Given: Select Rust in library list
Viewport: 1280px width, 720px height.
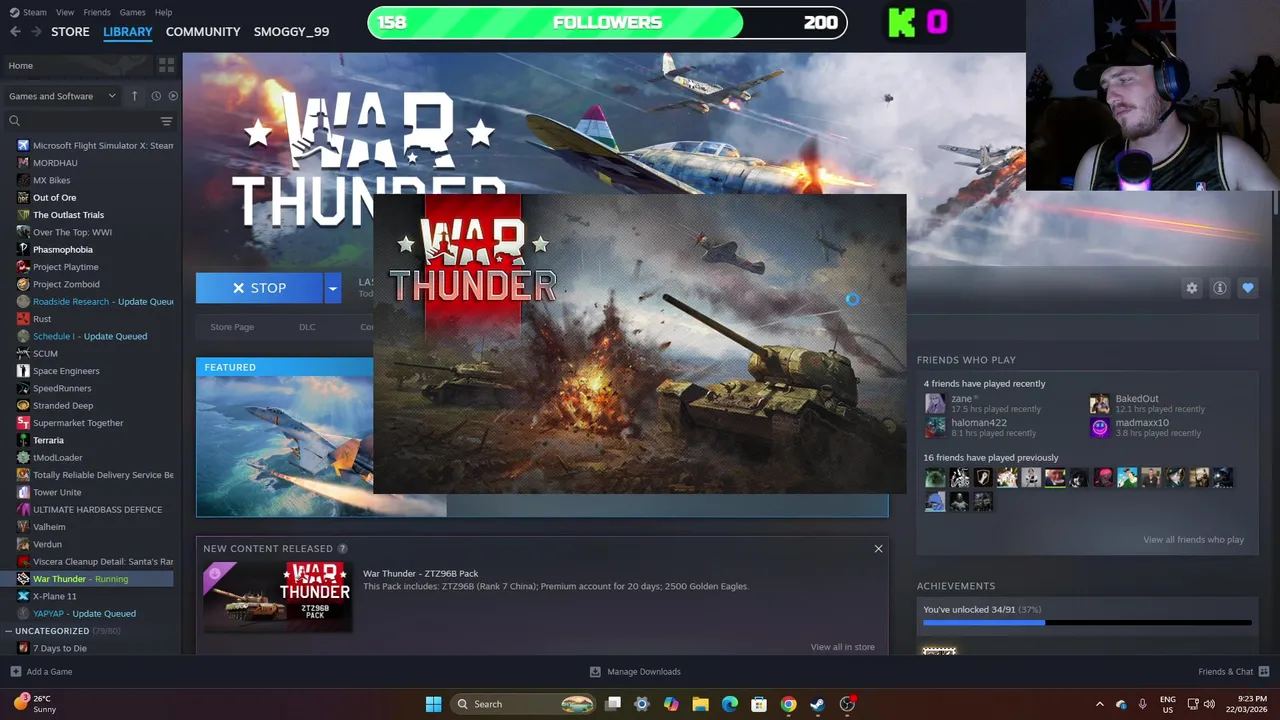Looking at the screenshot, I should pos(42,319).
